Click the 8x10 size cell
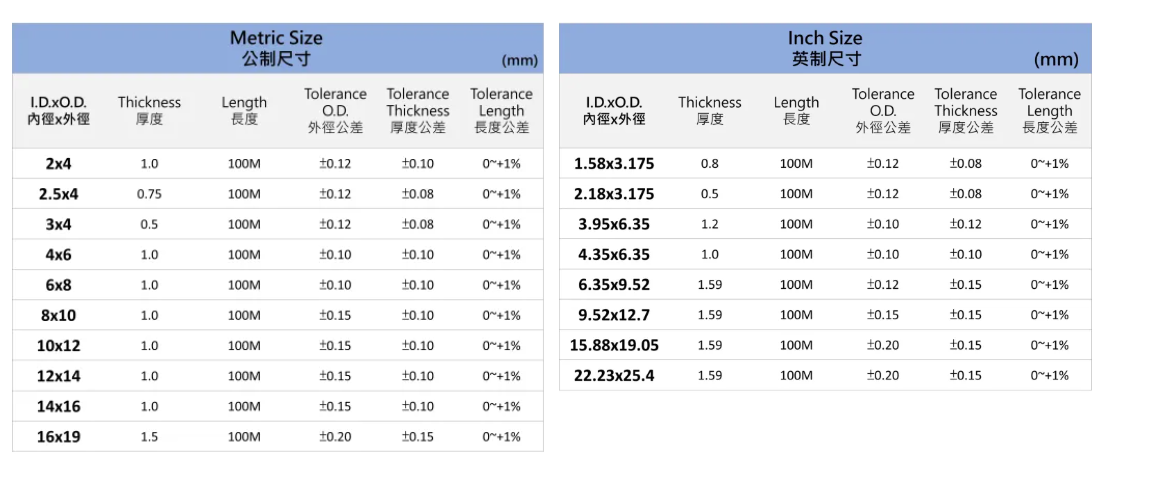The width and height of the screenshot is (1161, 495). 59,315
